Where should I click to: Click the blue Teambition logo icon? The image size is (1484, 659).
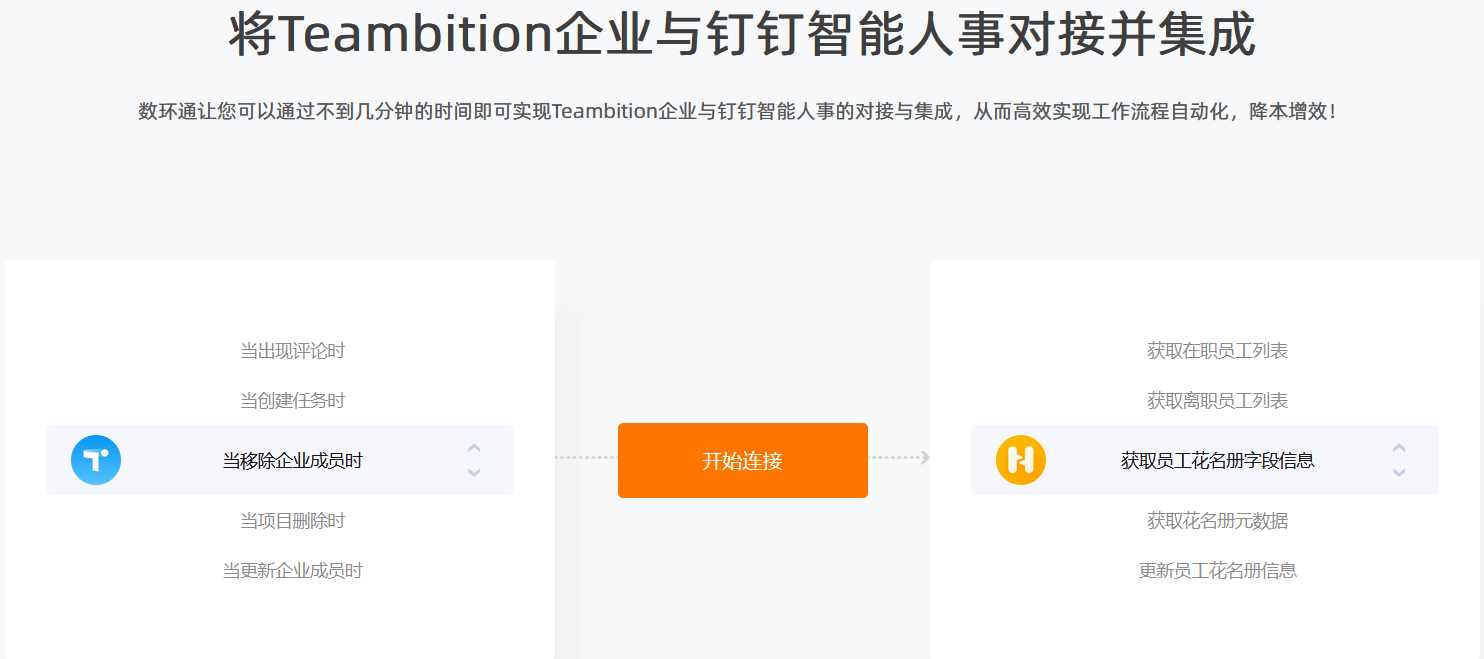tap(96, 460)
